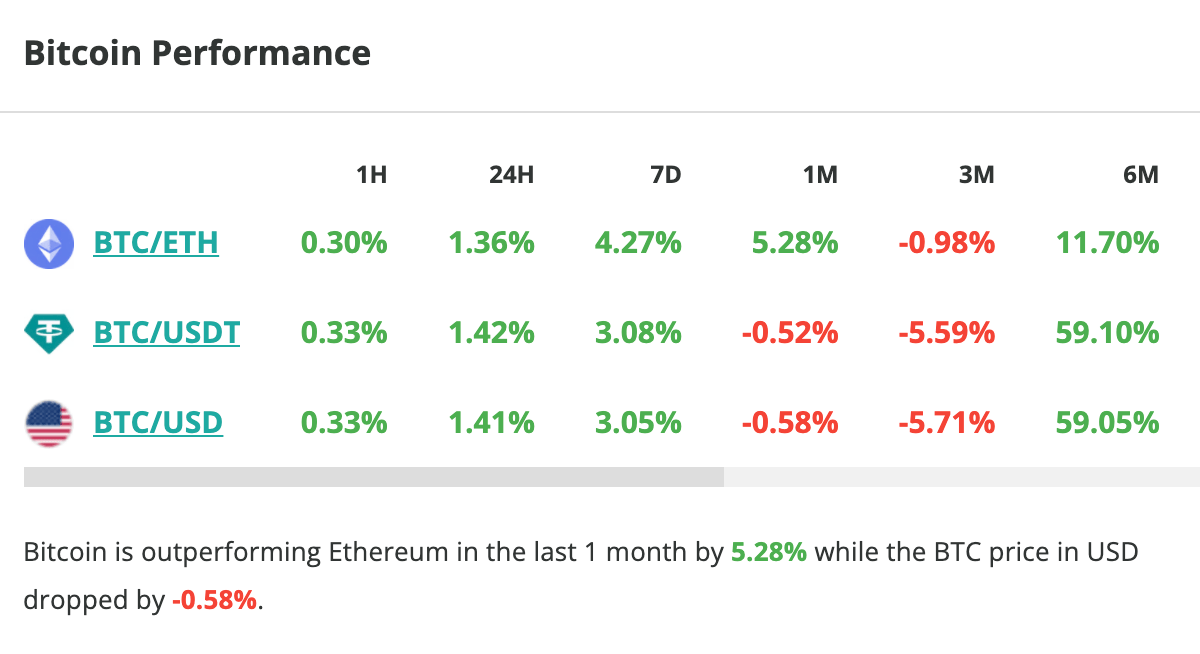
Task: Select the 24H column header
Action: point(511,175)
